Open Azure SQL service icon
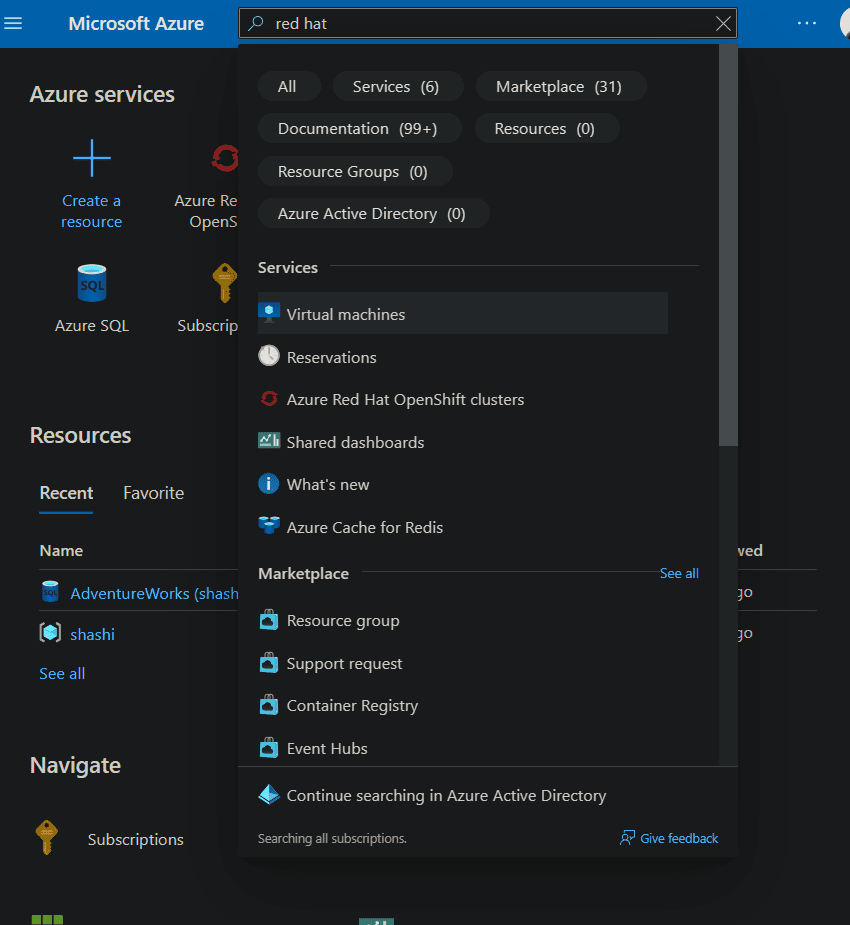 (91, 283)
